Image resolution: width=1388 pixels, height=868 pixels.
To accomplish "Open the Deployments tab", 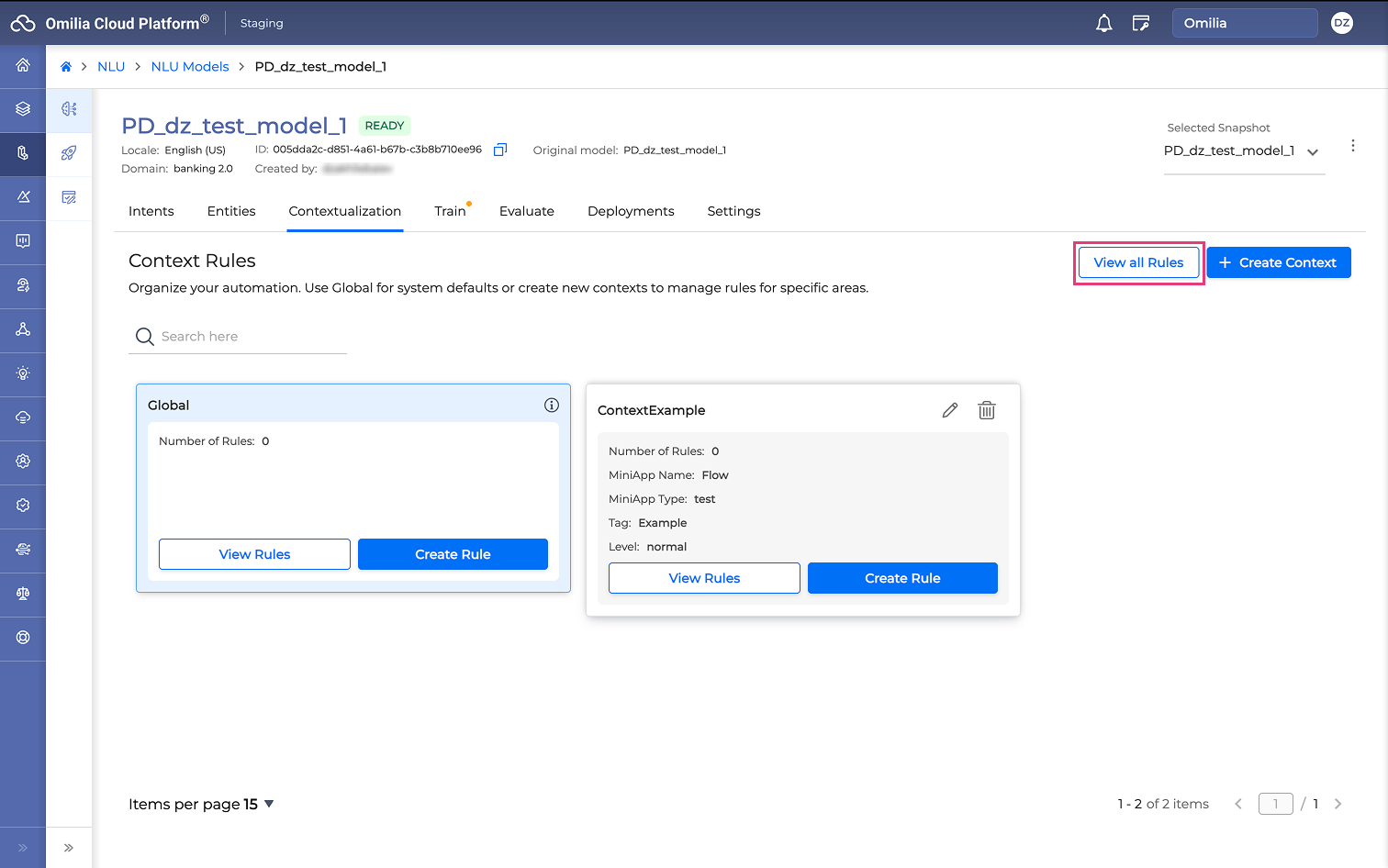I will click(630, 211).
